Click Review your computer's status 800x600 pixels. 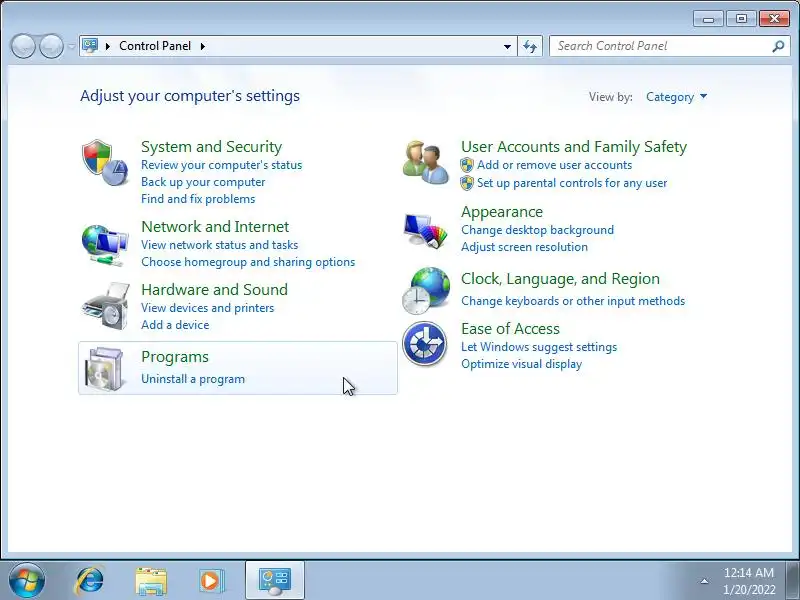click(x=221, y=165)
